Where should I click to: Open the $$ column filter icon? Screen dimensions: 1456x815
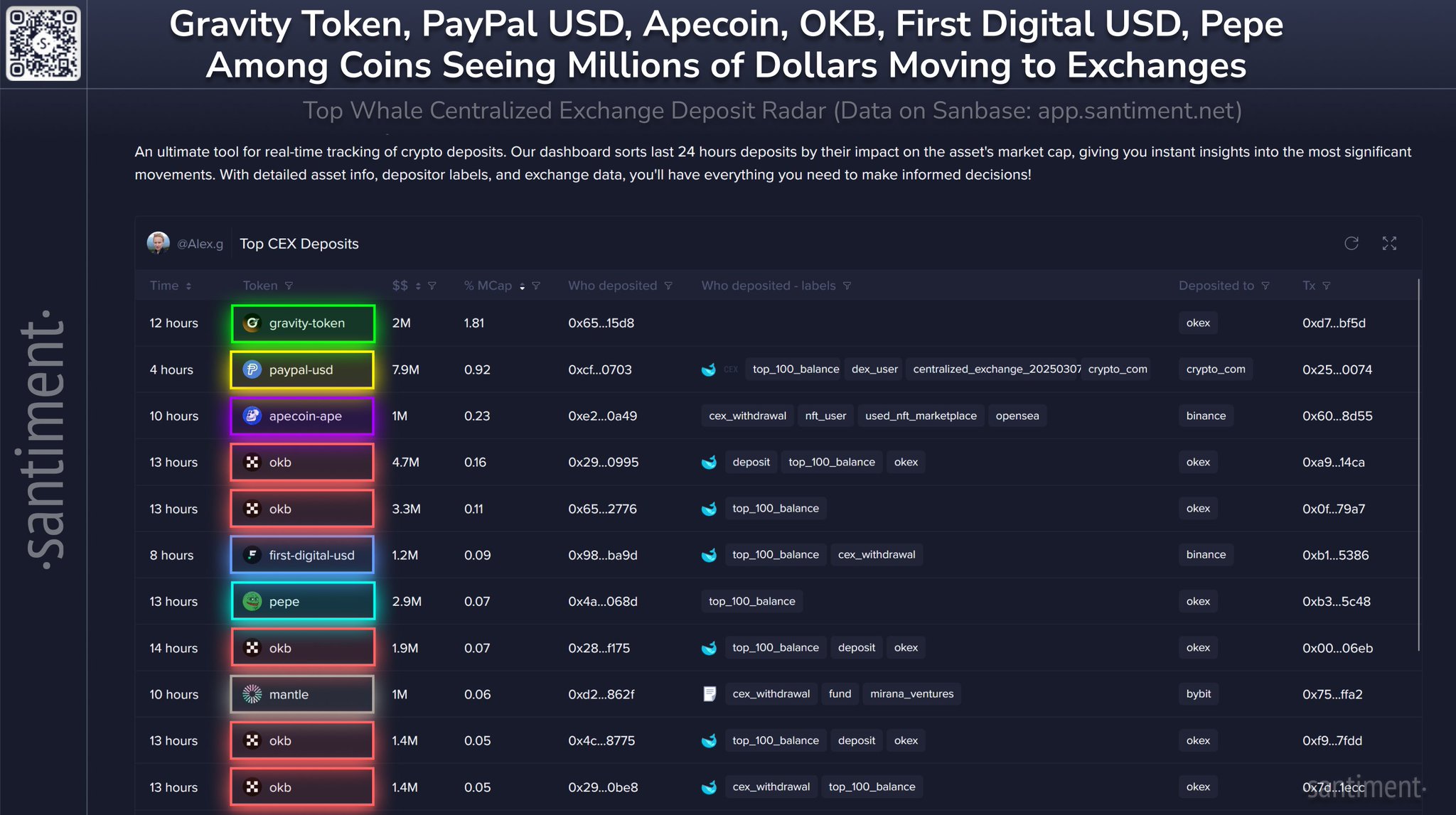(432, 286)
